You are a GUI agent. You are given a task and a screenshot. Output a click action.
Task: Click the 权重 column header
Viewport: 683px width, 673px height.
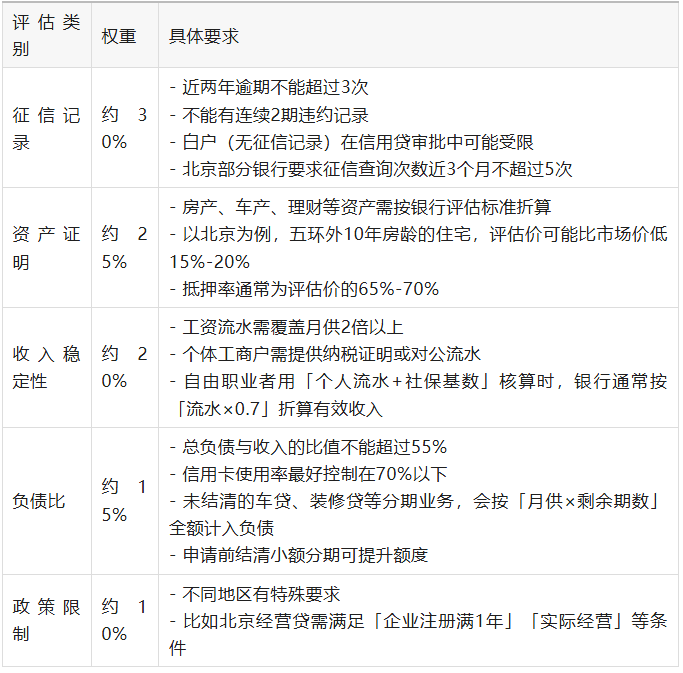click(119, 35)
